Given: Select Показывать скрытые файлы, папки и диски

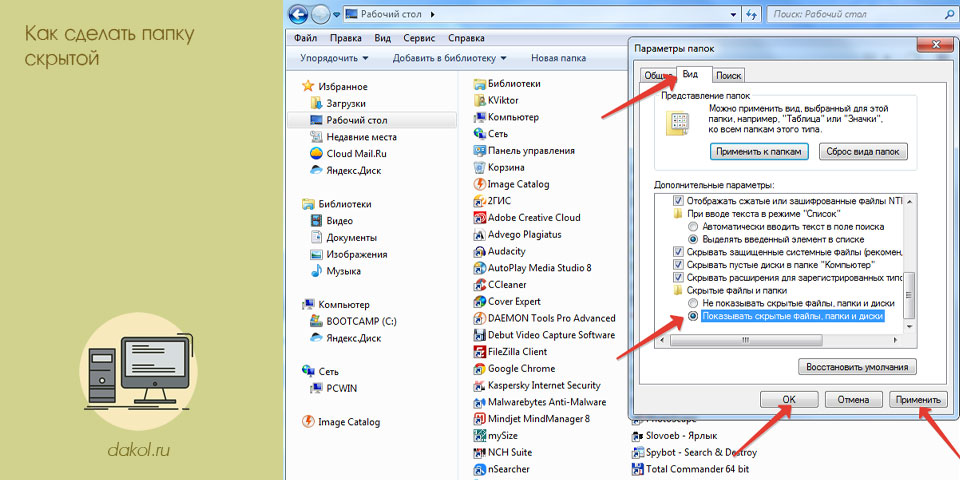Looking at the screenshot, I should [692, 316].
